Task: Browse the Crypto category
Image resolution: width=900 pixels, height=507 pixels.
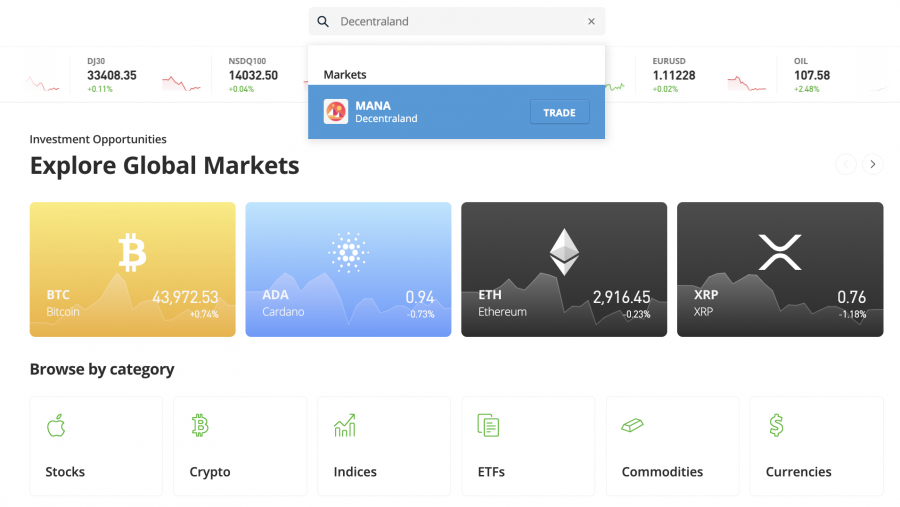Action: tap(240, 446)
